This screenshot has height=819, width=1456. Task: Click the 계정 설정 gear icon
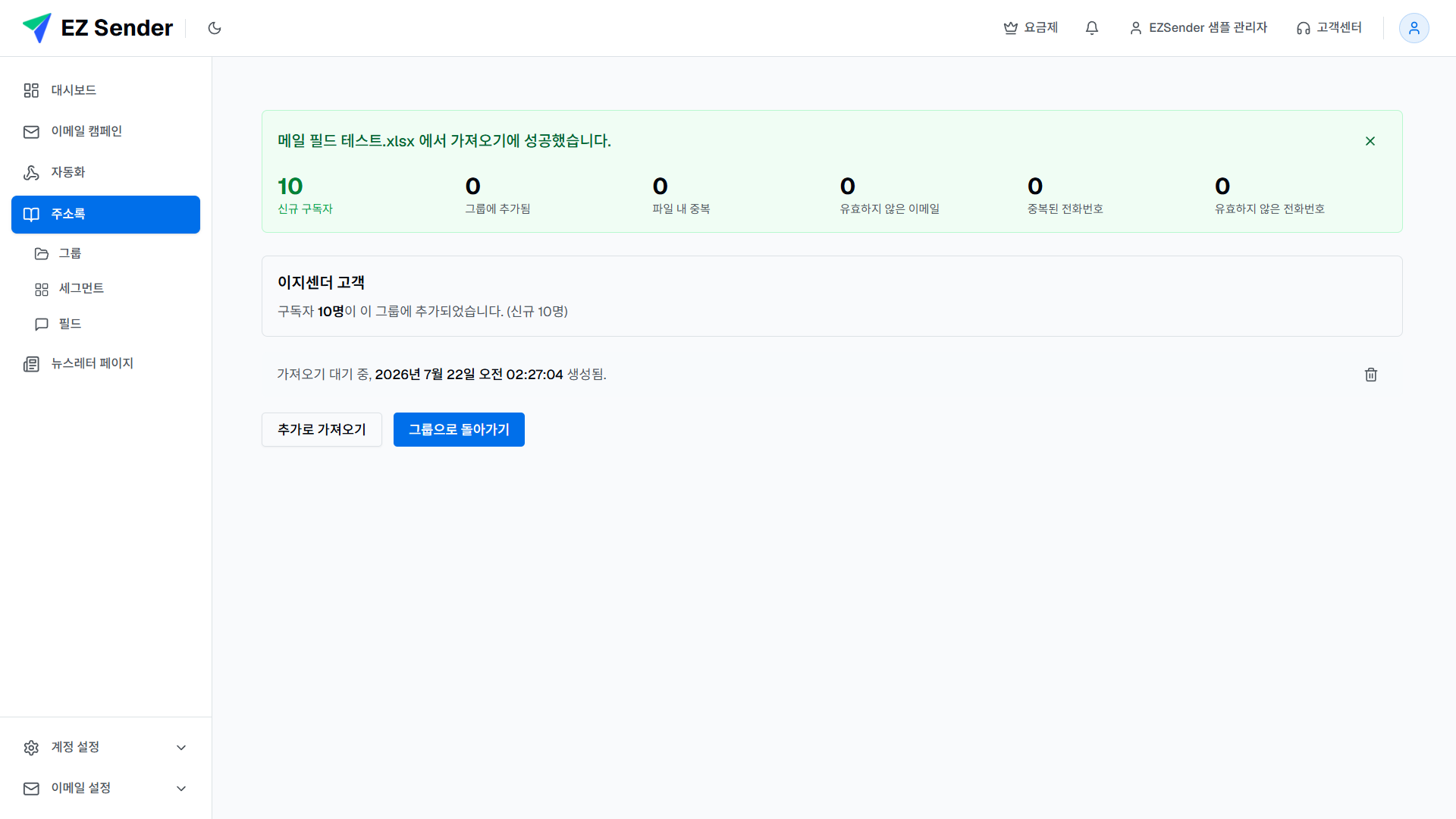(31, 748)
